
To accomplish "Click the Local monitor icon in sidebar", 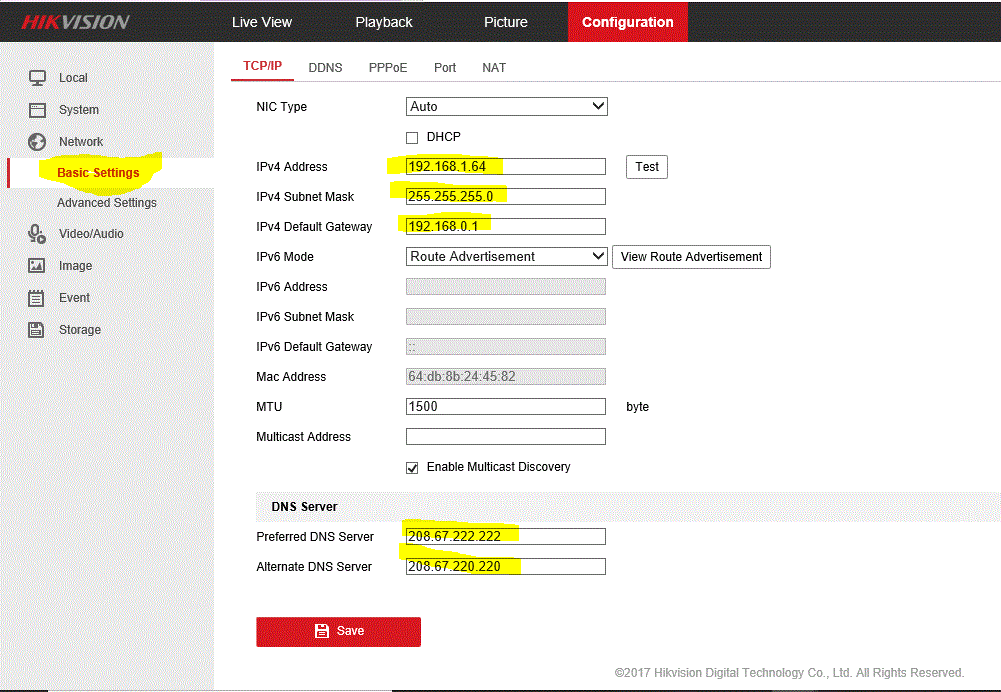I will coord(37,78).
